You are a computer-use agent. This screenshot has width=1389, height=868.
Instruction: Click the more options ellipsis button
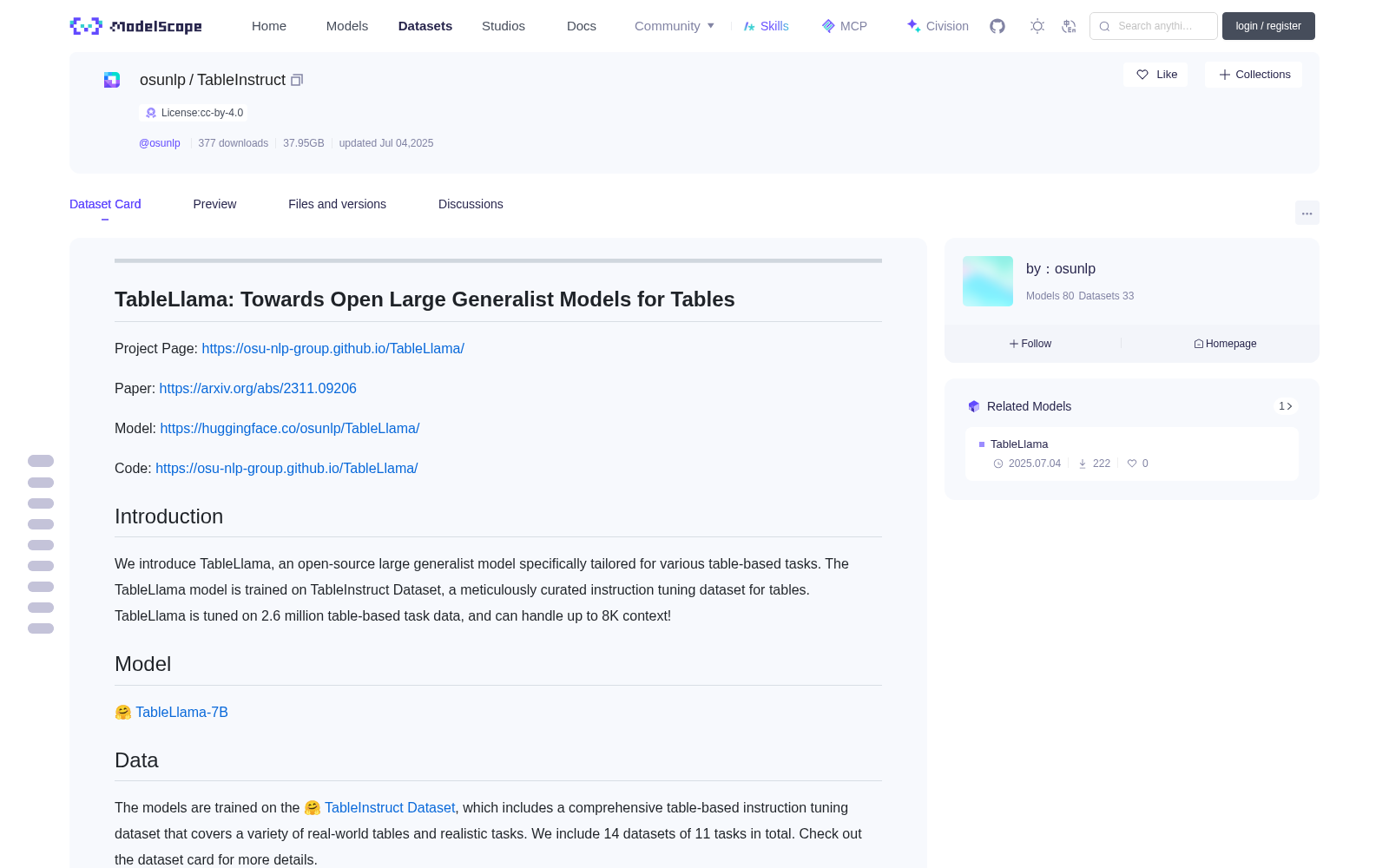pos(1307,213)
